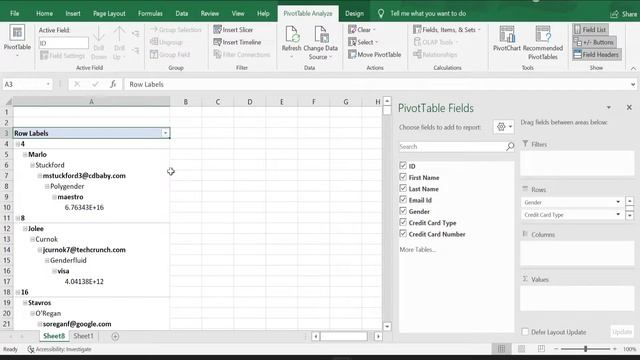Switch to Normal view in status bar
The height and width of the screenshot is (360, 640).
pyautogui.click(x=501, y=349)
